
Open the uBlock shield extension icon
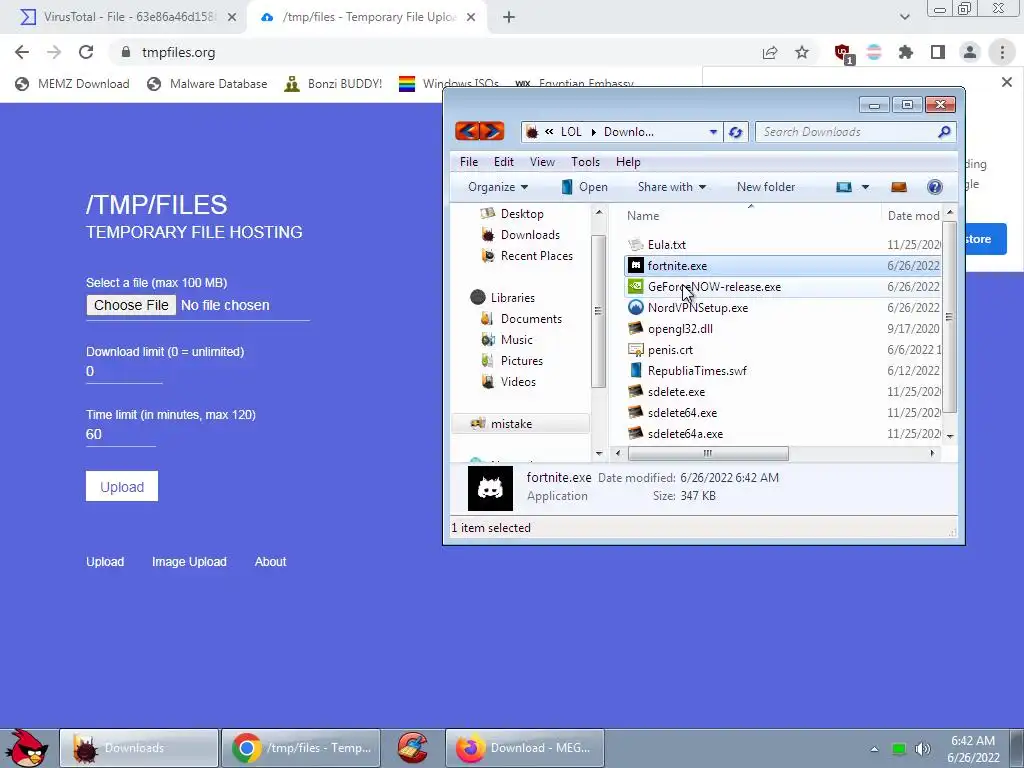[843, 52]
